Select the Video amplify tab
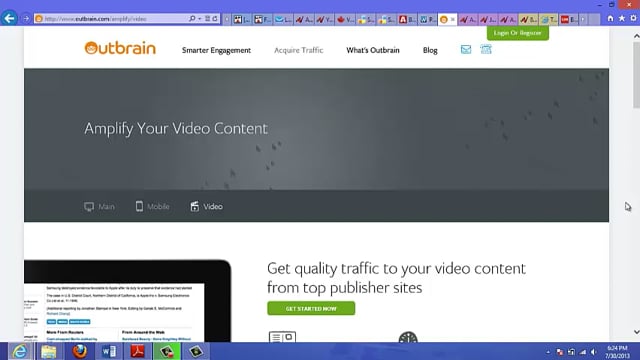Viewport: 640px width, 360px height. (x=207, y=207)
